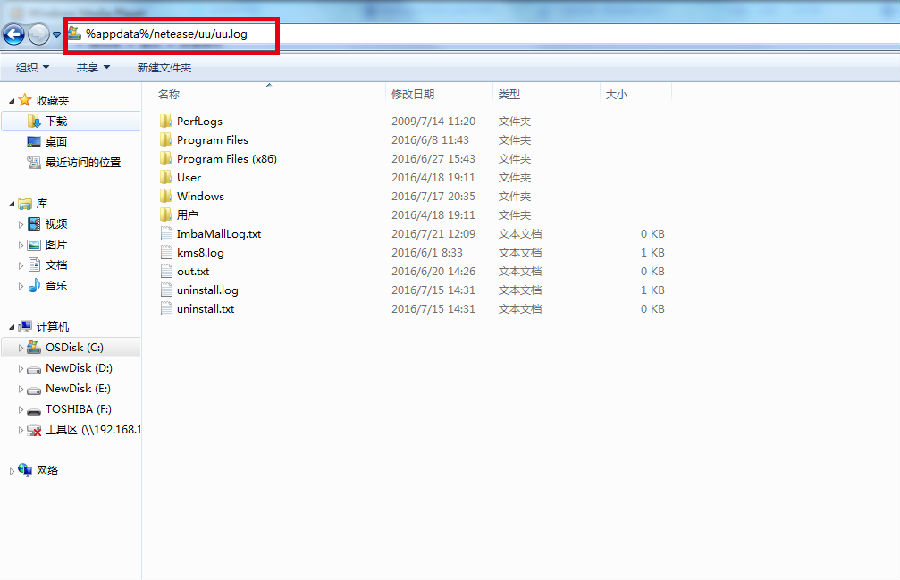
Task: Open the 组织 toolbar menu
Action: (x=32, y=67)
